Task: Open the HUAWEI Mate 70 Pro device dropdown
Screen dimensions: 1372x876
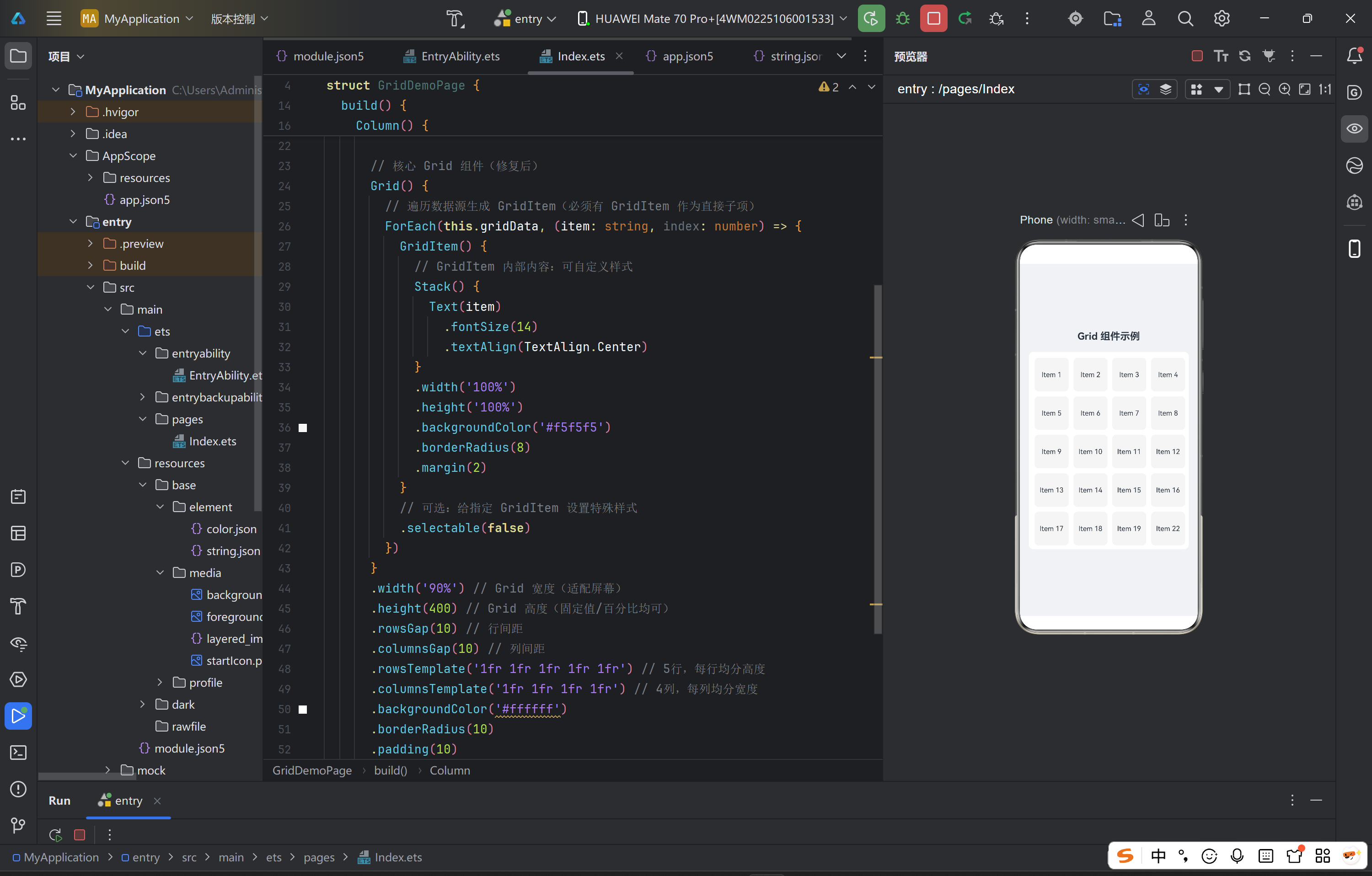Action: coord(712,19)
